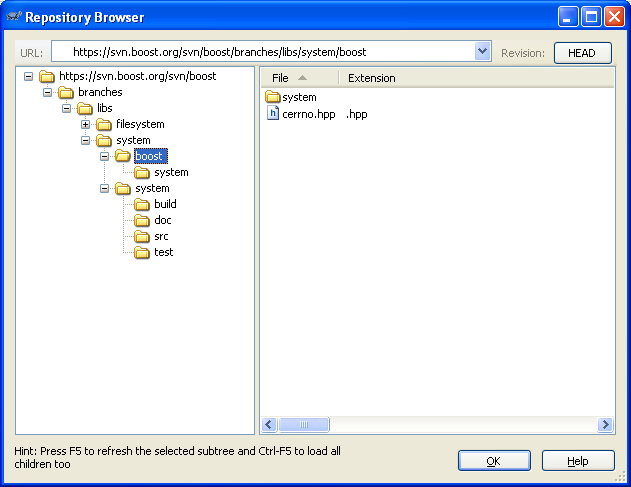Click the root repository folder icon

point(47,76)
